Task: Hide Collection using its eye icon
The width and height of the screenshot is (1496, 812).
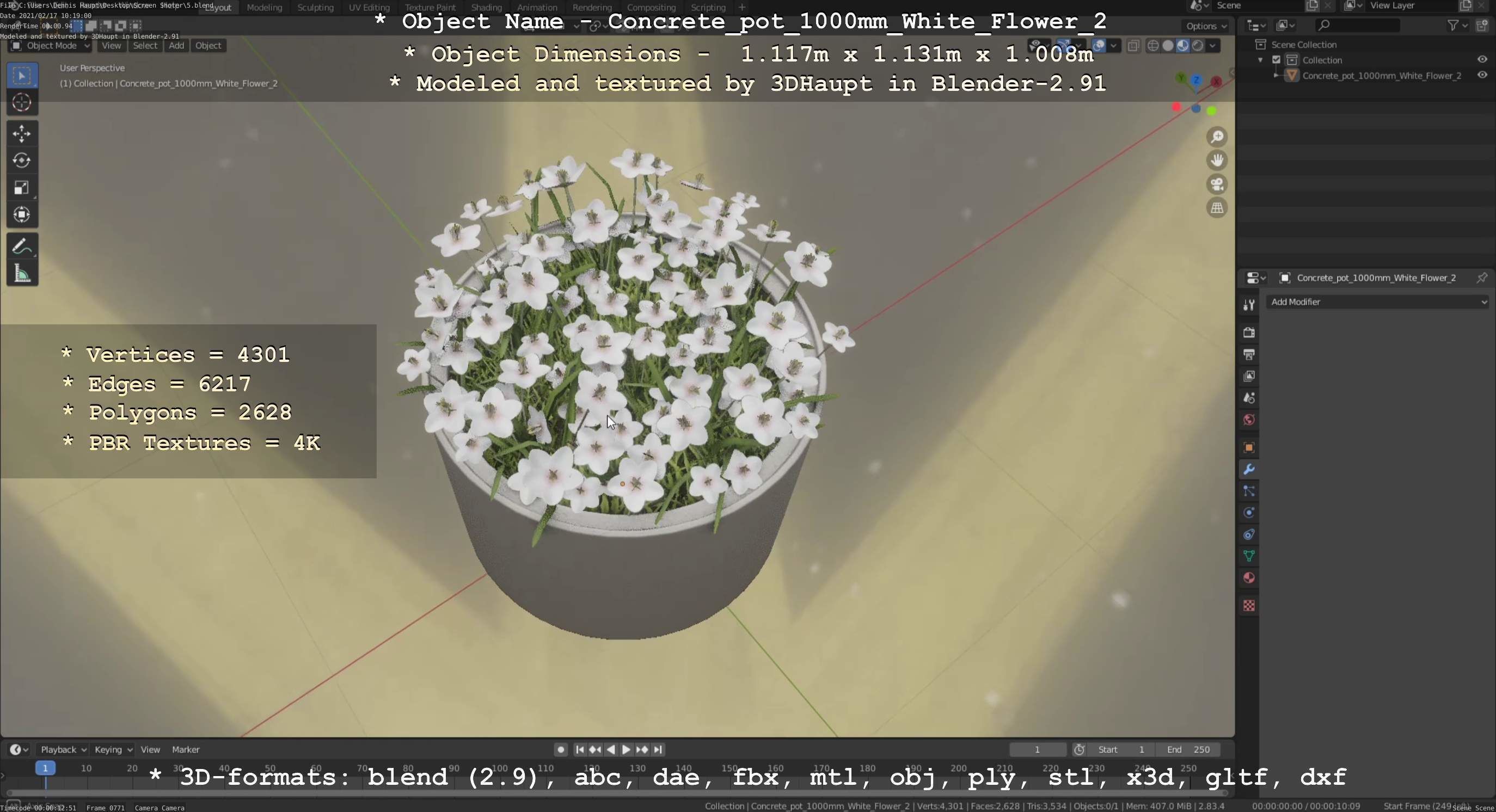Action: (x=1482, y=59)
